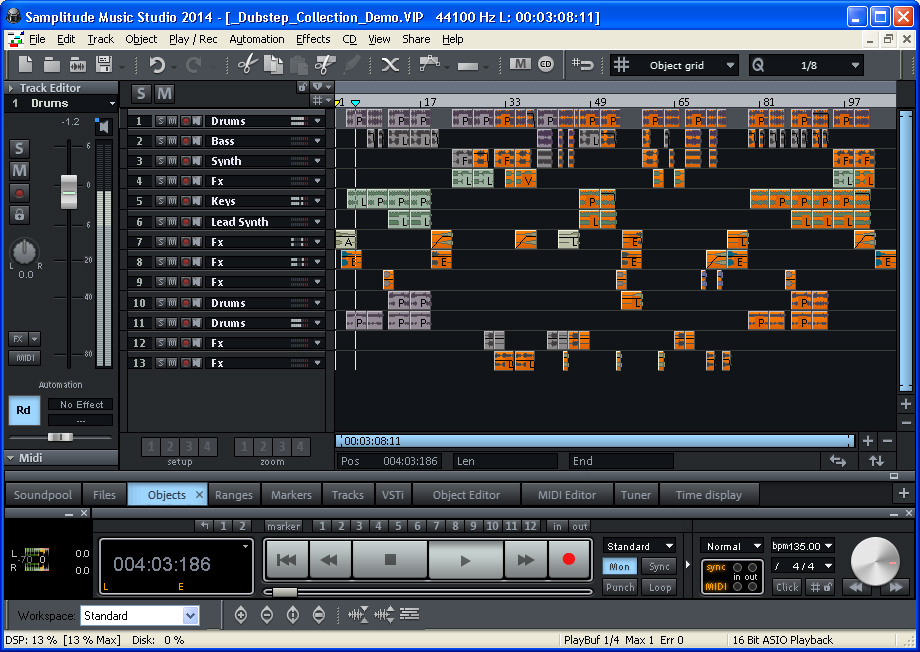Image resolution: width=920 pixels, height=652 pixels.
Task: Open the Standard playback mode dropdown
Action: pyautogui.click(x=640, y=546)
